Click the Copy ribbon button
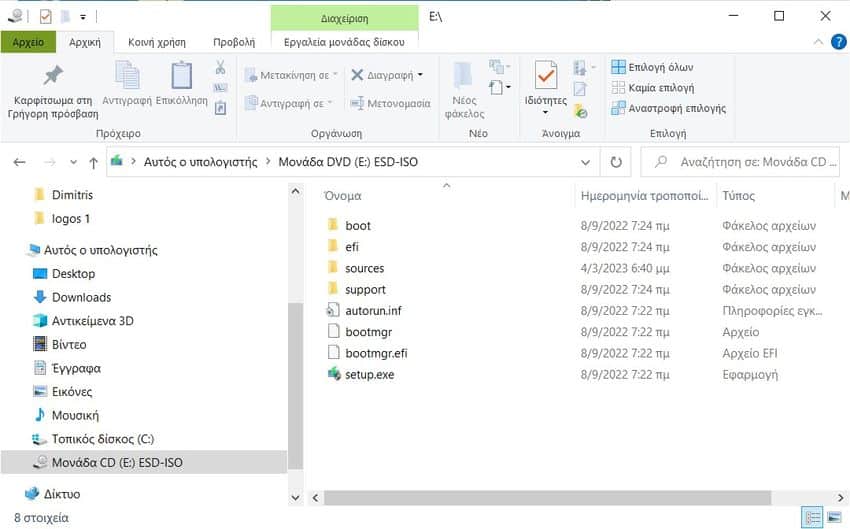The height and width of the screenshot is (529, 850). point(127,84)
